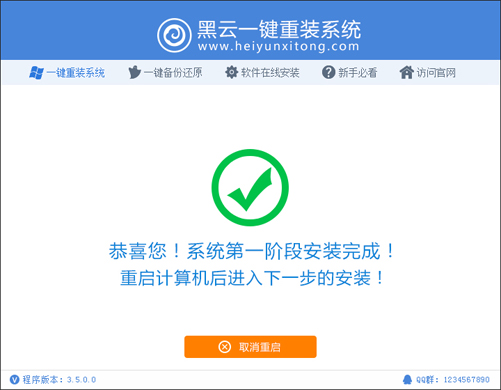Switch to the 一键备份还原 tab
This screenshot has height=390, width=501.
(165, 72)
